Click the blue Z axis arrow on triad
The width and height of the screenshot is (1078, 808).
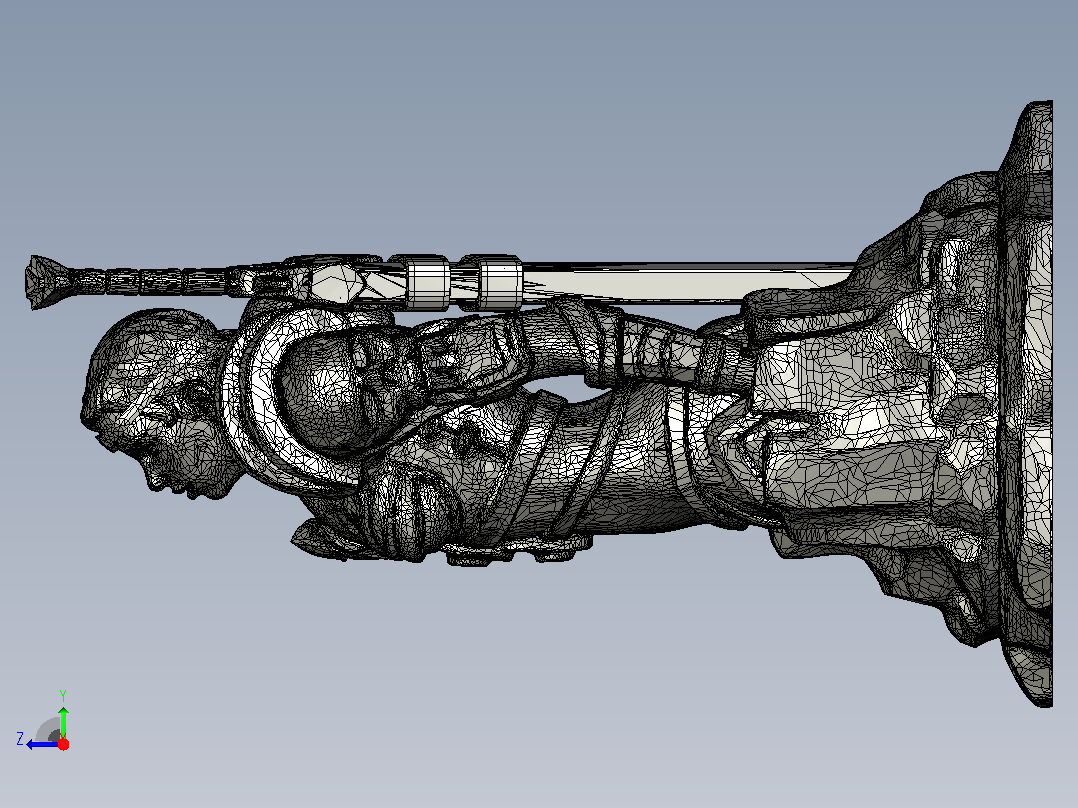[42, 744]
